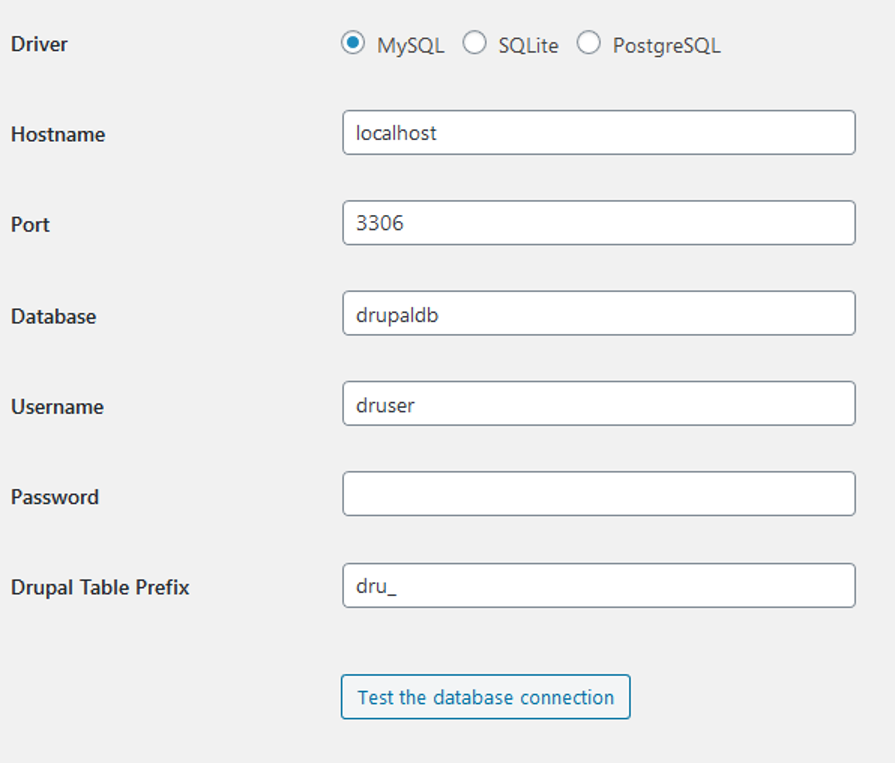Pick the PostgreSQL driver radio button

pyautogui.click(x=588, y=43)
